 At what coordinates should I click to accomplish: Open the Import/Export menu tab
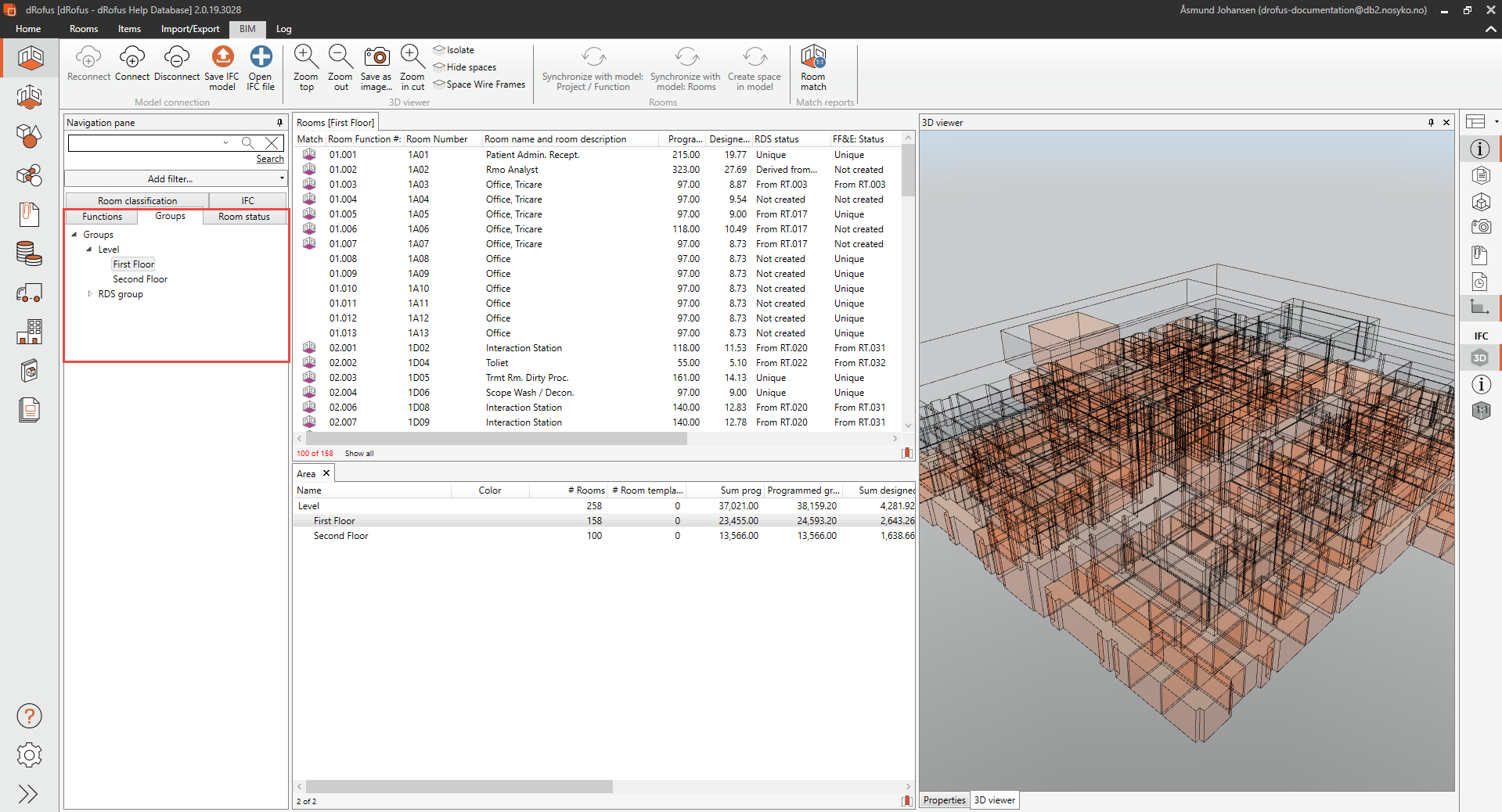pyautogui.click(x=190, y=29)
